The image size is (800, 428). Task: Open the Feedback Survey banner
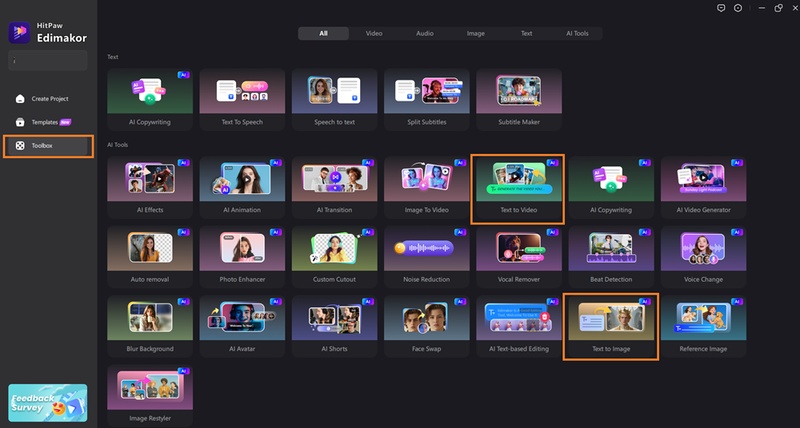[48, 402]
